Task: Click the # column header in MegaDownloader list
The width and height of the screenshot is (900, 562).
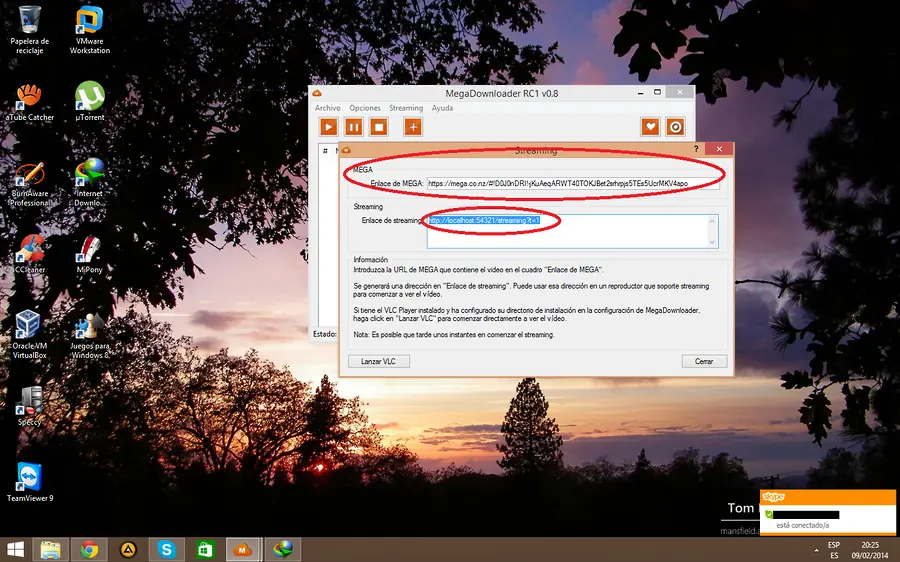Action: coord(325,151)
